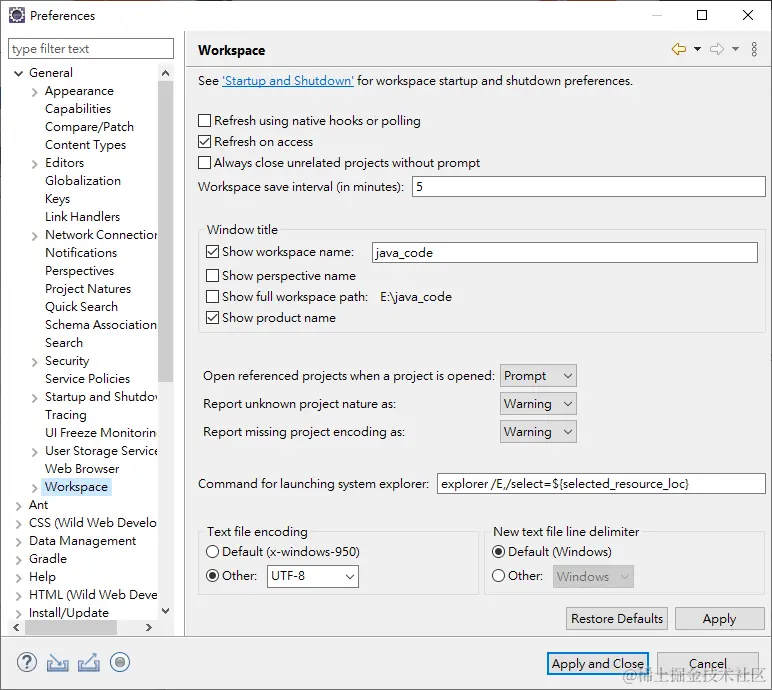Select Other line delimiter radio button

[498, 576]
